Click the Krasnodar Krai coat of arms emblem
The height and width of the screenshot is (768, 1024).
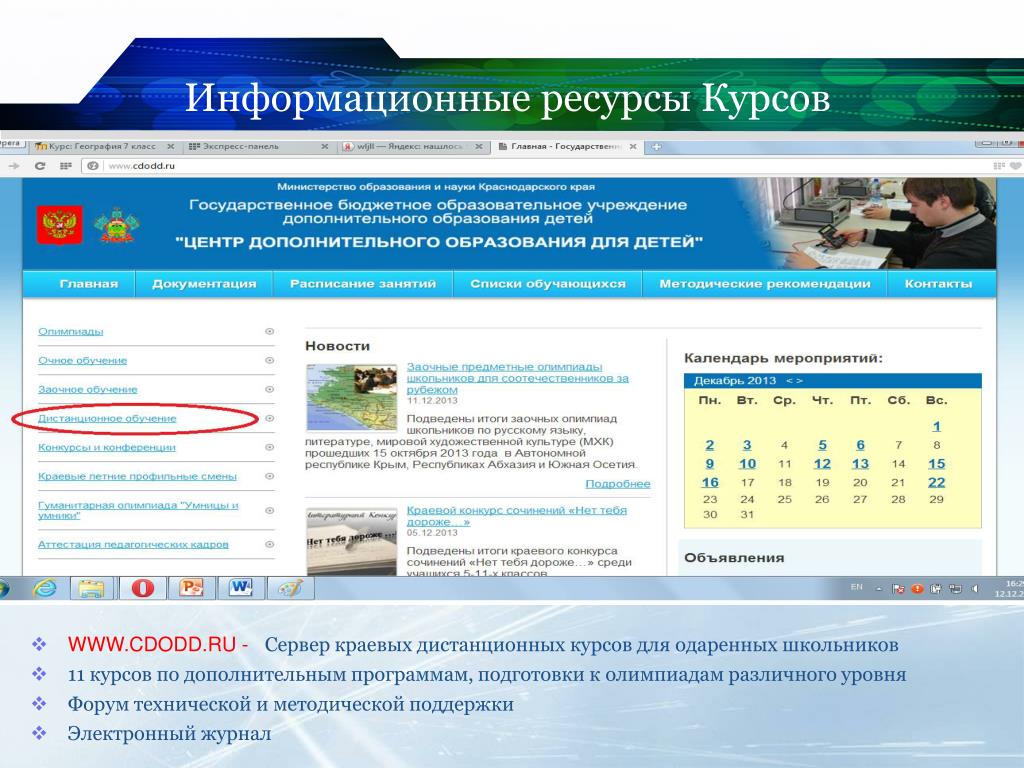point(116,225)
